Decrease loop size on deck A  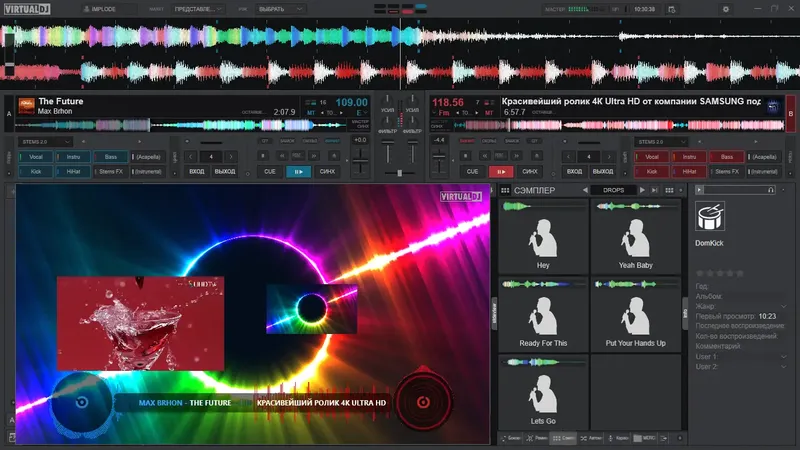(x=190, y=157)
